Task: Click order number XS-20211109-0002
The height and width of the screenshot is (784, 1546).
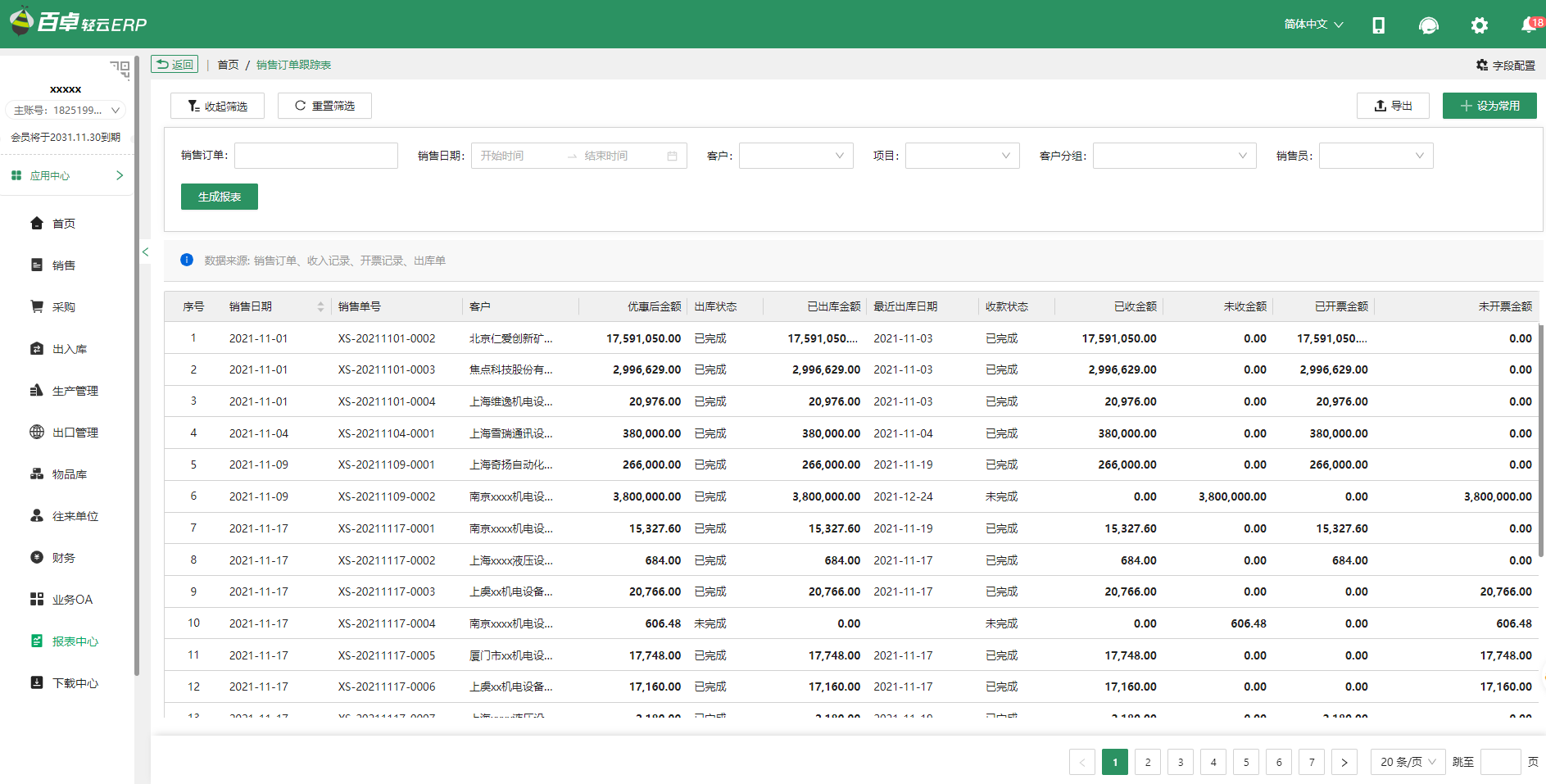Action: 387,496
